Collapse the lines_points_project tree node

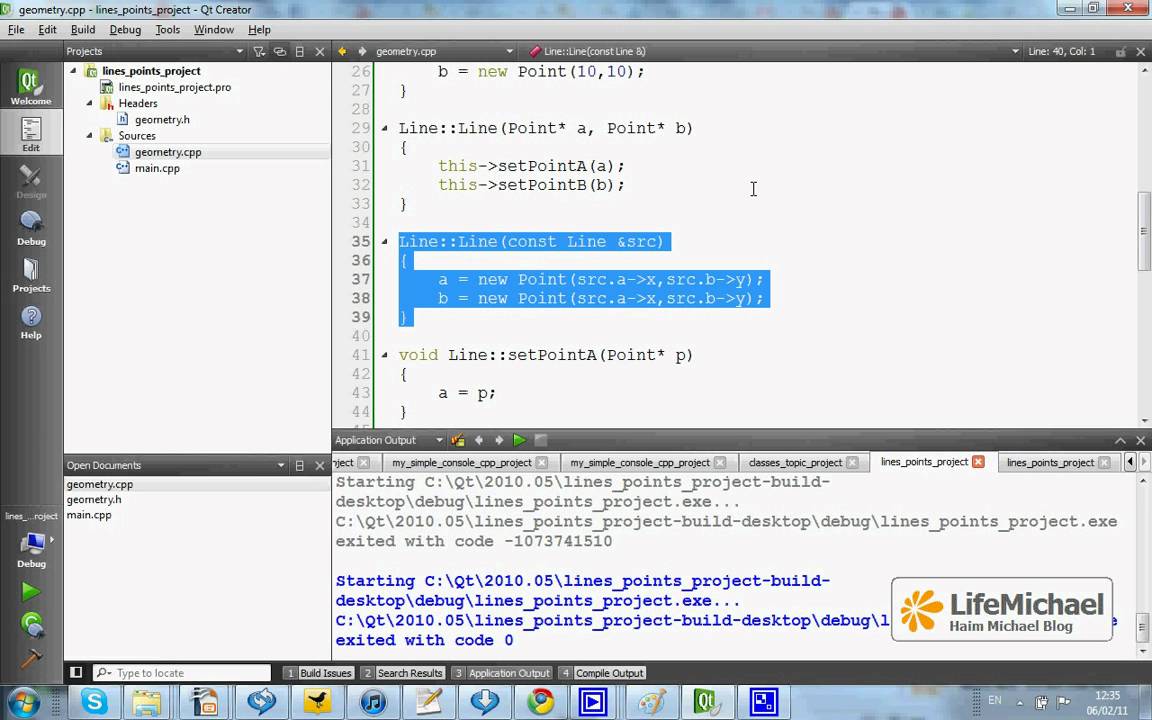point(73,71)
